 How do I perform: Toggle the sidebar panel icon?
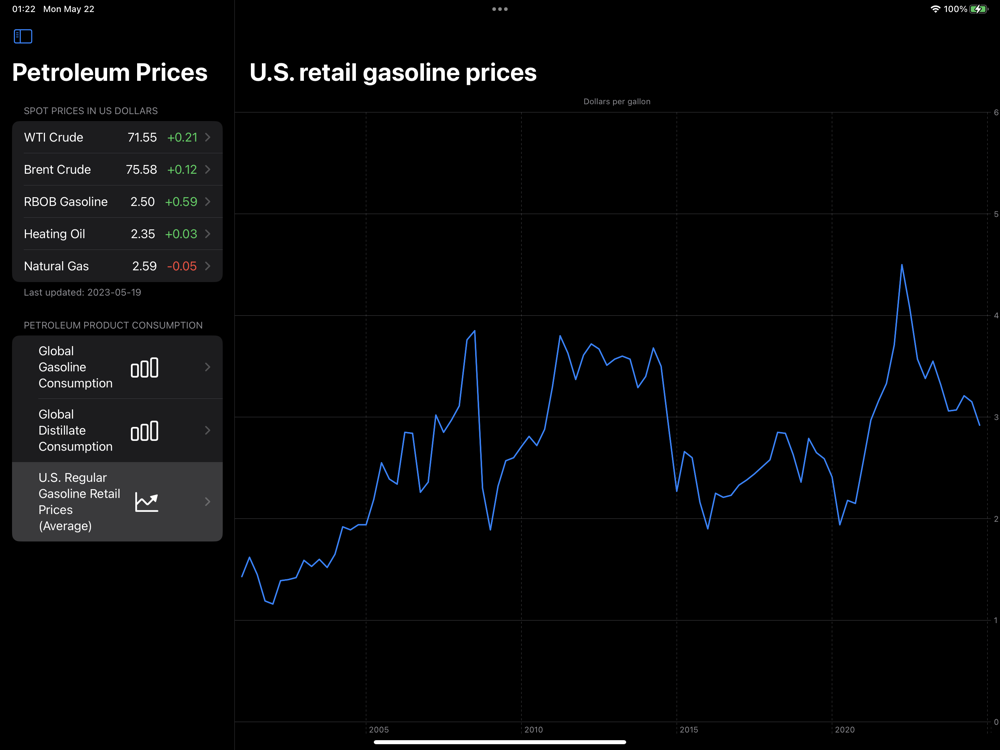point(23,36)
